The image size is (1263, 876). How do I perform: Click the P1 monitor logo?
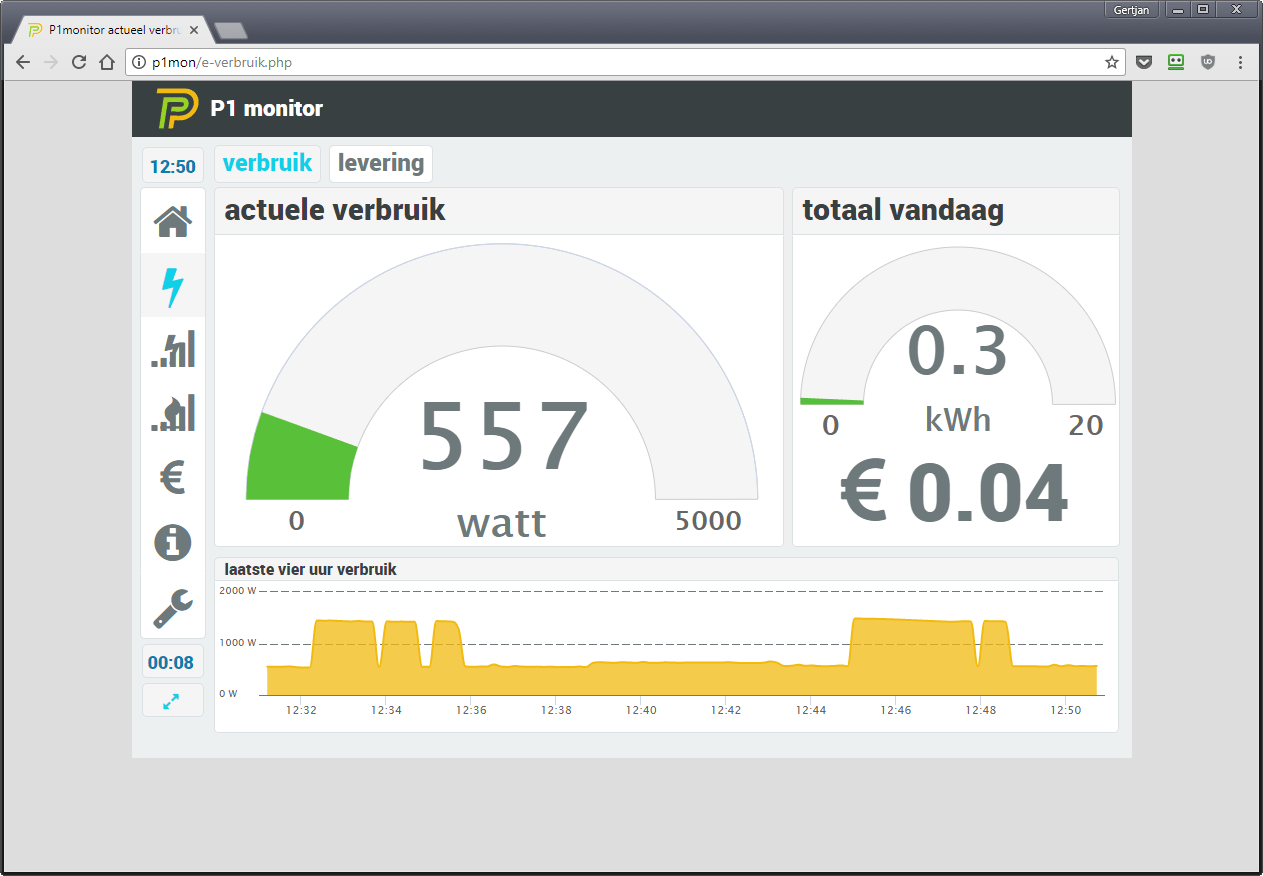click(x=177, y=109)
